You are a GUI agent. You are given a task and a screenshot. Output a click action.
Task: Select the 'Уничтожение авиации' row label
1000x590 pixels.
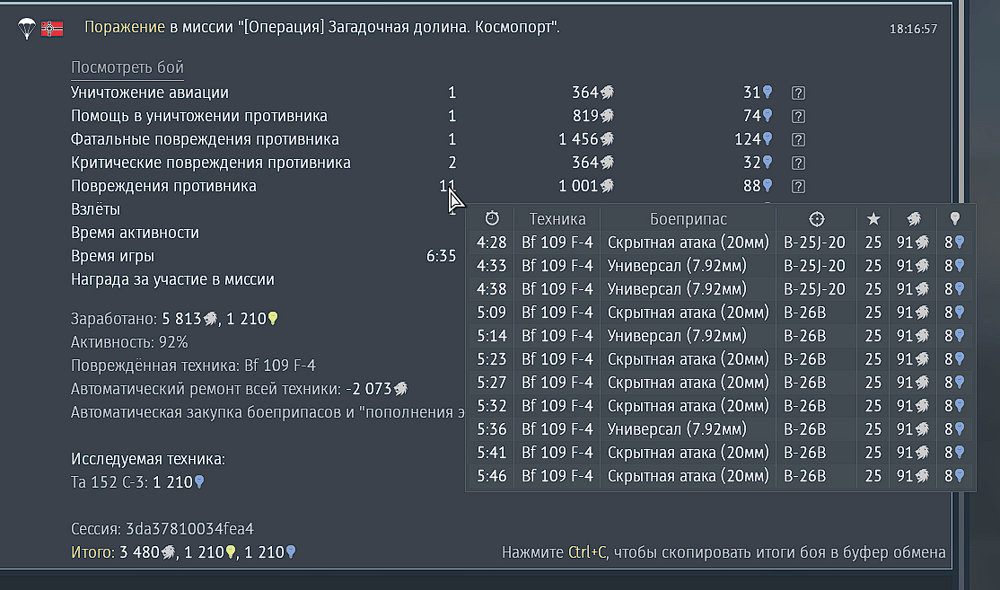tap(149, 92)
